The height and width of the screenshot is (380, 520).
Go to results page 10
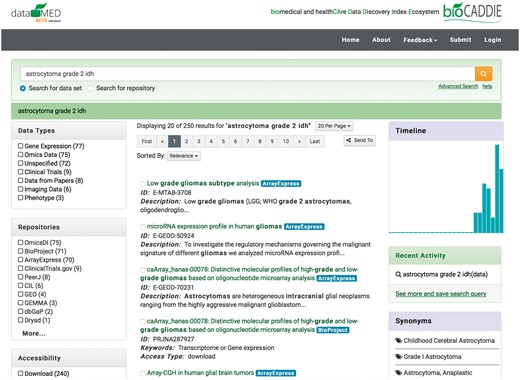[286, 141]
